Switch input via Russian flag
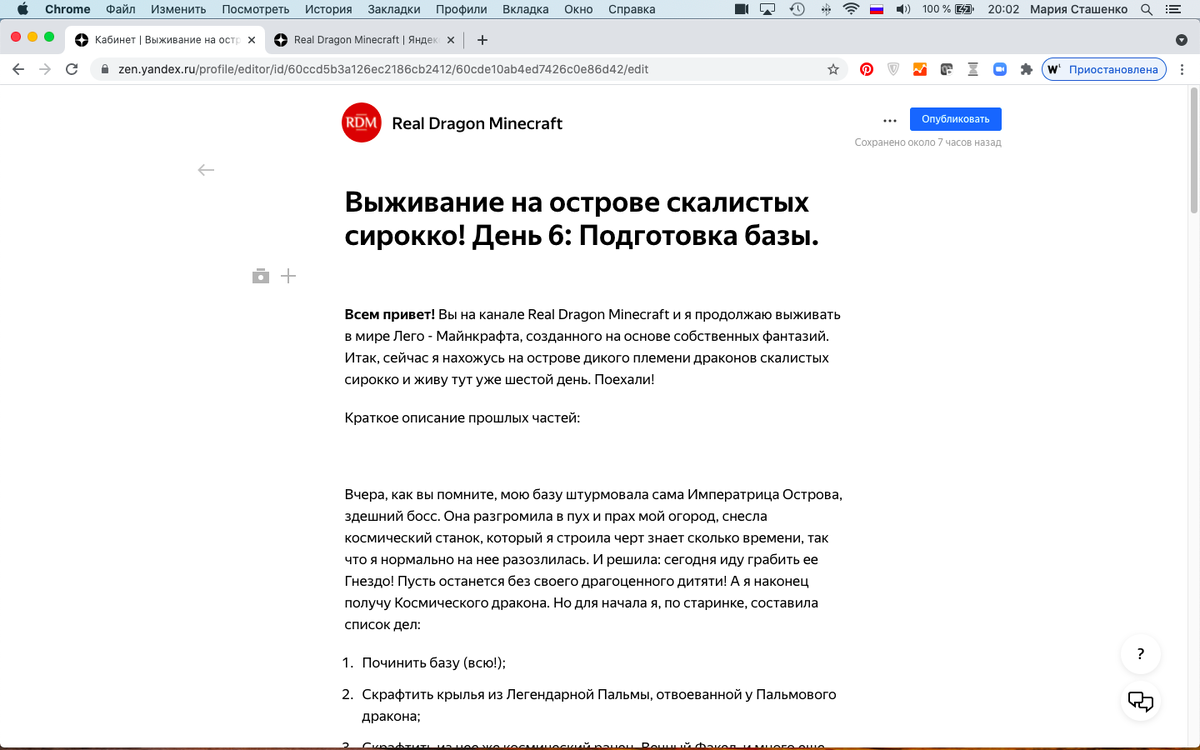This screenshot has width=1200, height=750. point(877,9)
